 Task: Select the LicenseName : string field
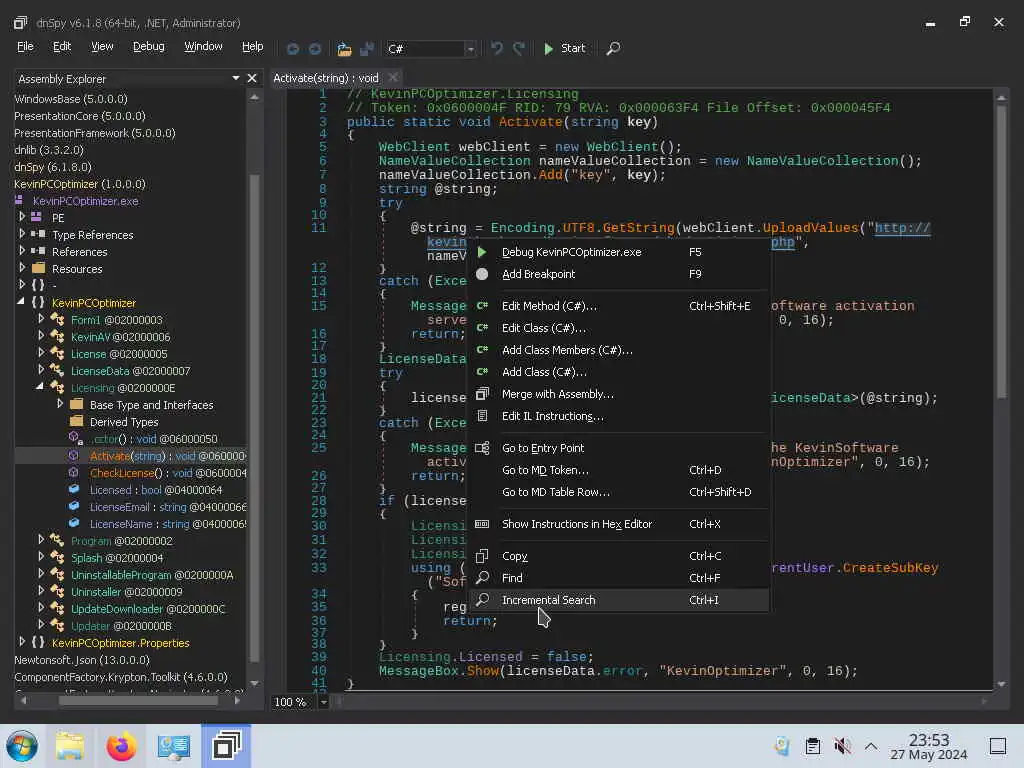[168, 524]
